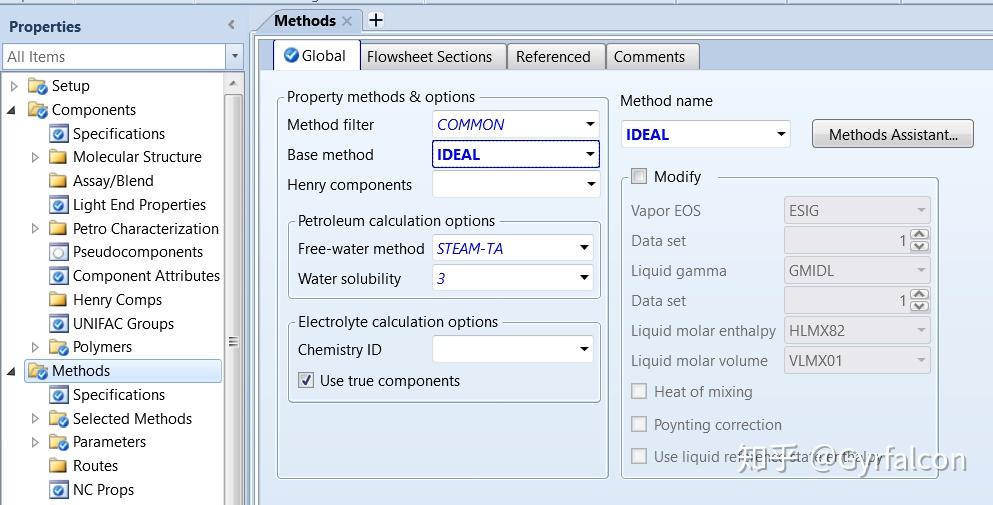
Task: Expand the Molecular Structure tree node
Action: [36, 157]
